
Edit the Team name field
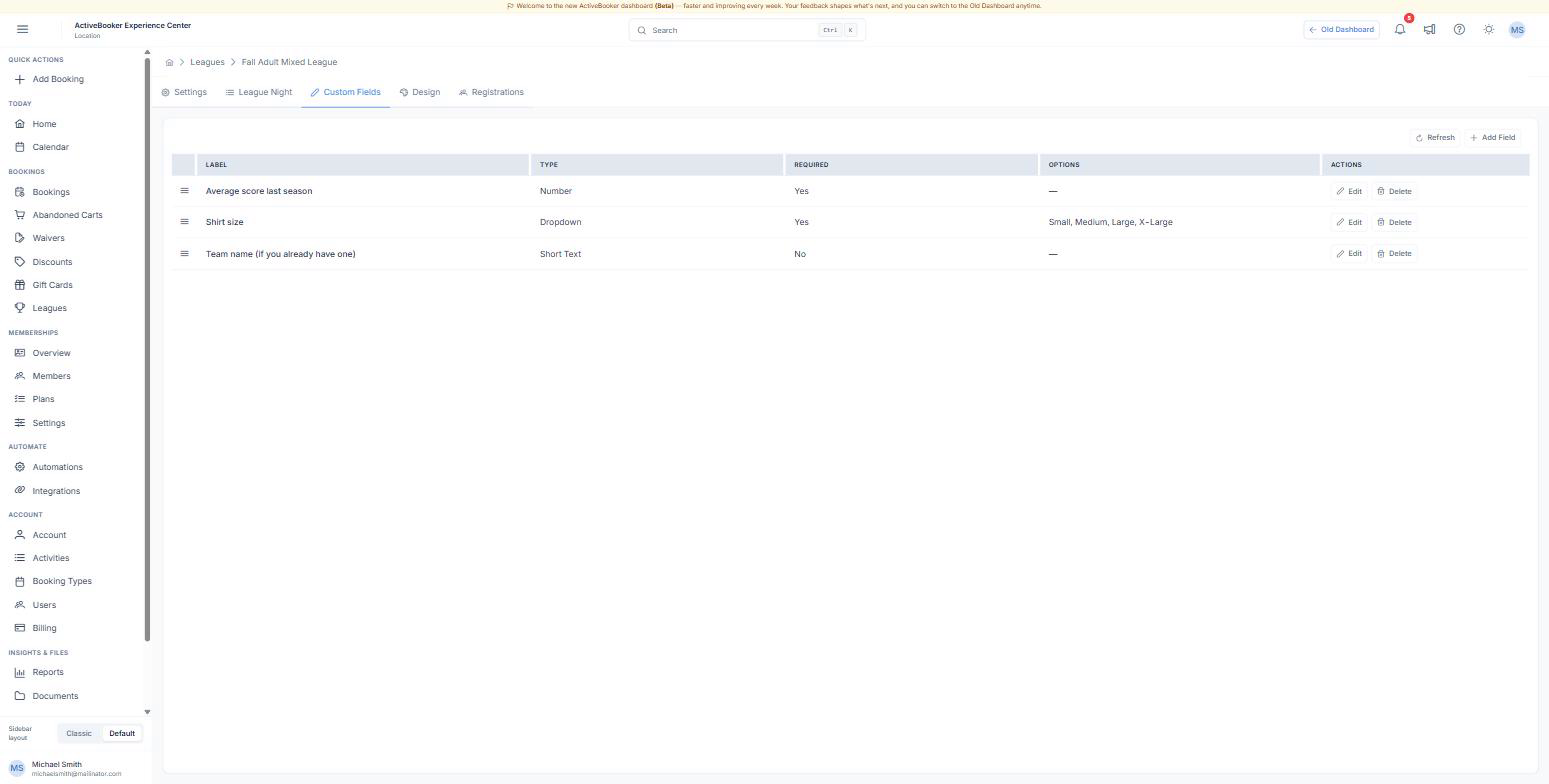pyautogui.click(x=1349, y=253)
